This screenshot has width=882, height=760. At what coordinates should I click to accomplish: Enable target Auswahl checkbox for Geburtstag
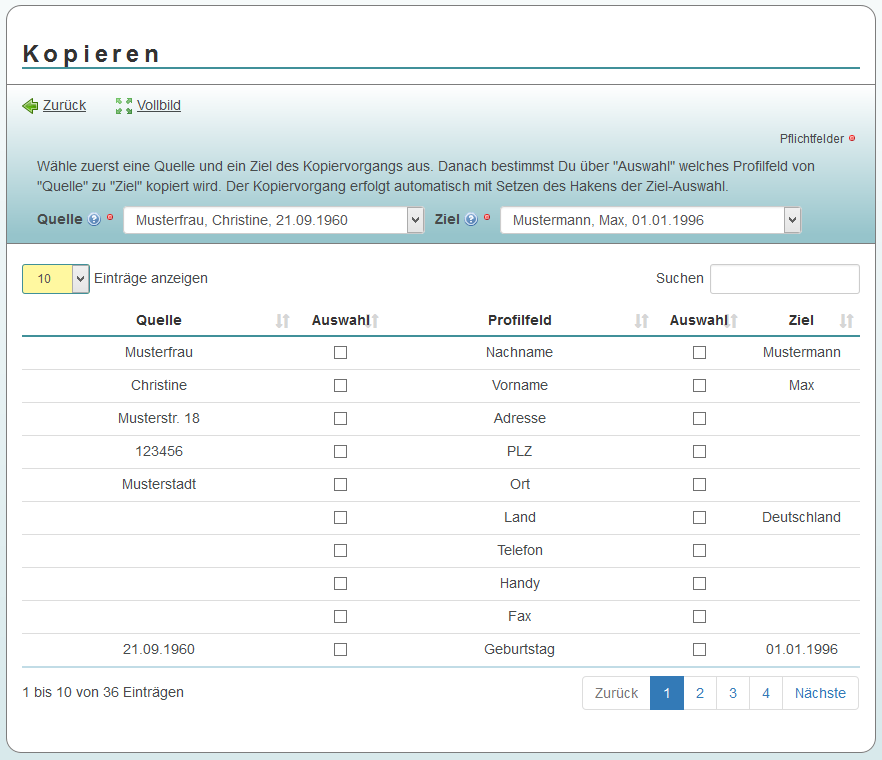tap(699, 650)
